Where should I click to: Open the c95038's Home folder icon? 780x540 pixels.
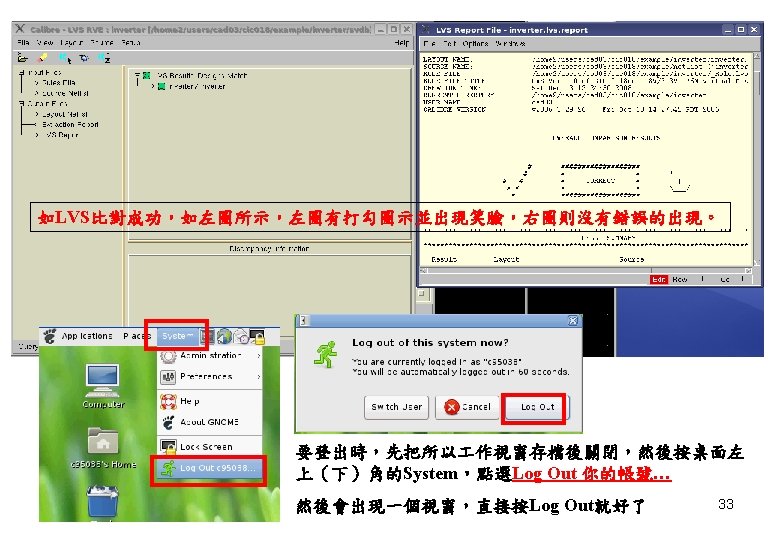point(103,441)
